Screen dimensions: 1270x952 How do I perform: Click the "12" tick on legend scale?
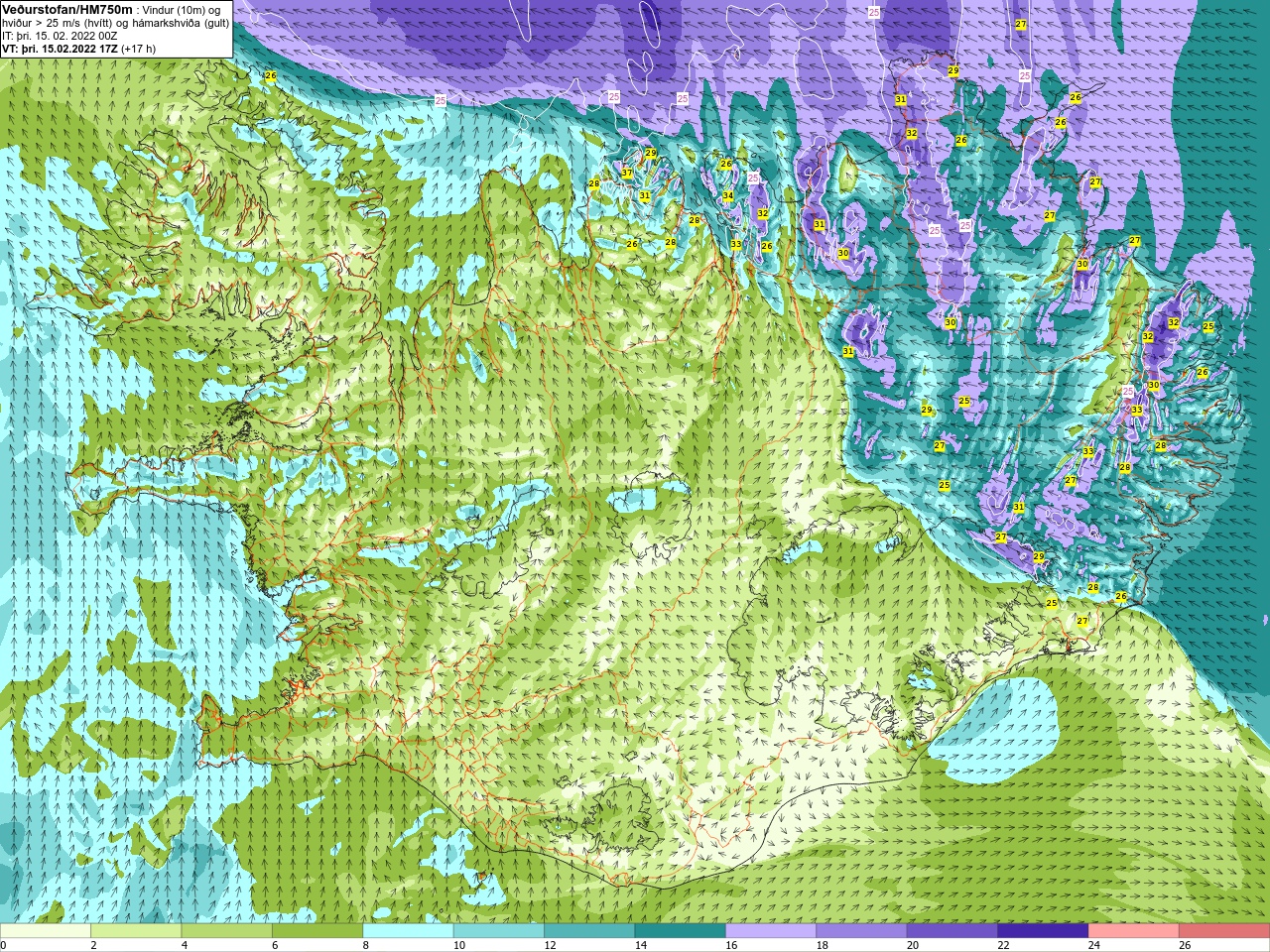[550, 945]
